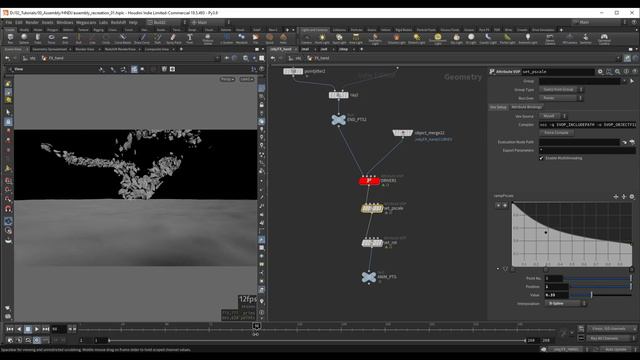640x360 pixels.
Task: Click the parameter pane search icon
Action: 618,71
